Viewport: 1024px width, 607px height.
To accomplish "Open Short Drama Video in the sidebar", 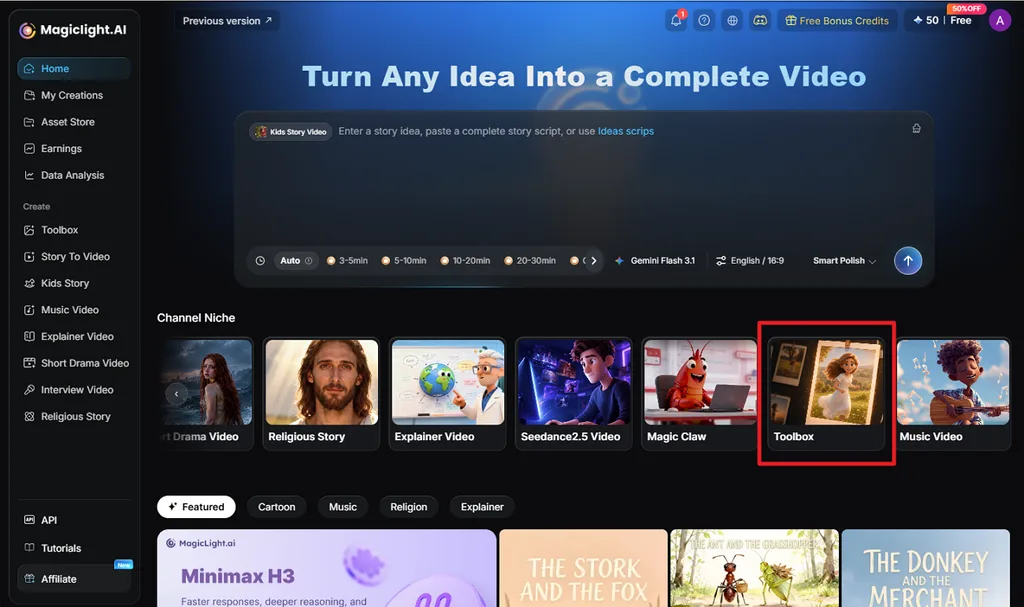I will click(75, 363).
